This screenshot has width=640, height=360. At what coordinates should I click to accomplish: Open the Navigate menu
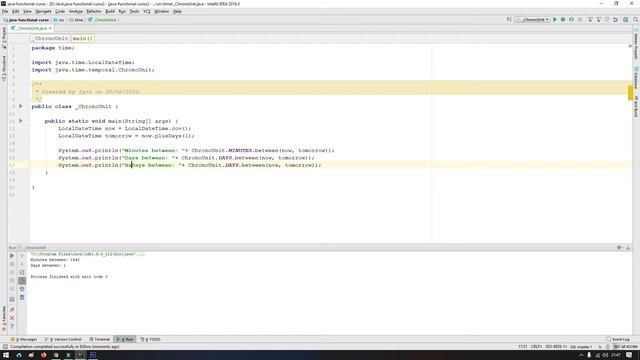[43, 11]
